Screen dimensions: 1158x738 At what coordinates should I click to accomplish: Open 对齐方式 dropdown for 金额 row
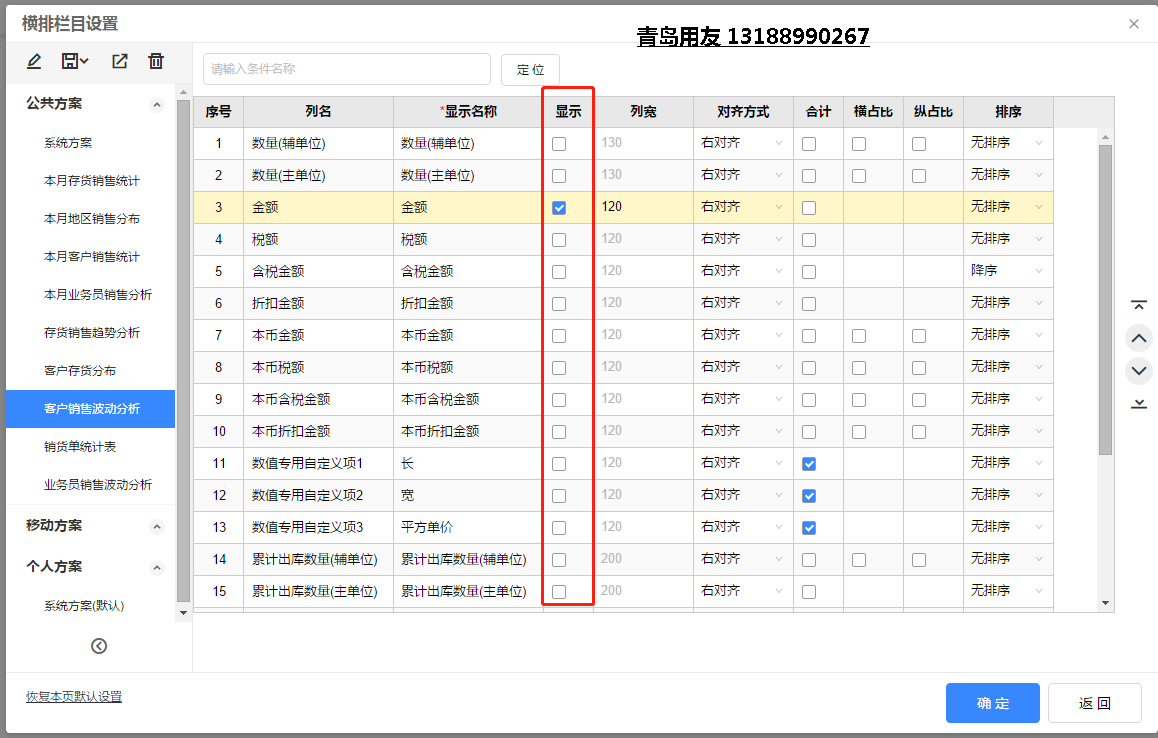tap(742, 207)
